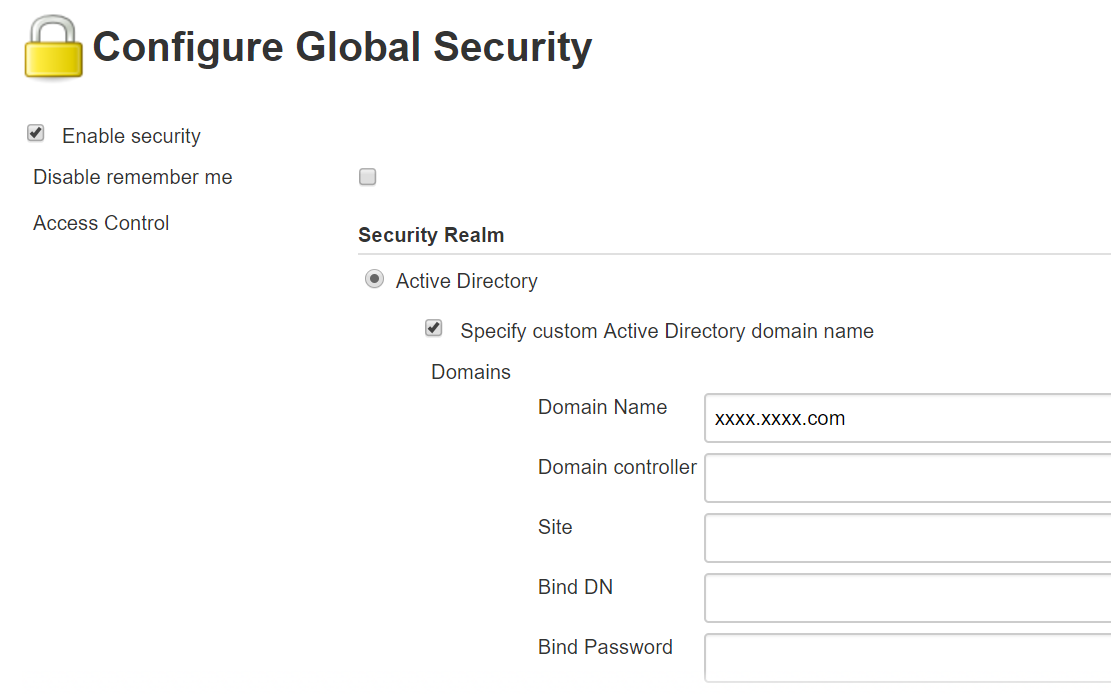Viewport: 1111px width, 699px height.
Task: Focus the Domain Name field containing xxxx.xxxx.com
Action: [908, 418]
